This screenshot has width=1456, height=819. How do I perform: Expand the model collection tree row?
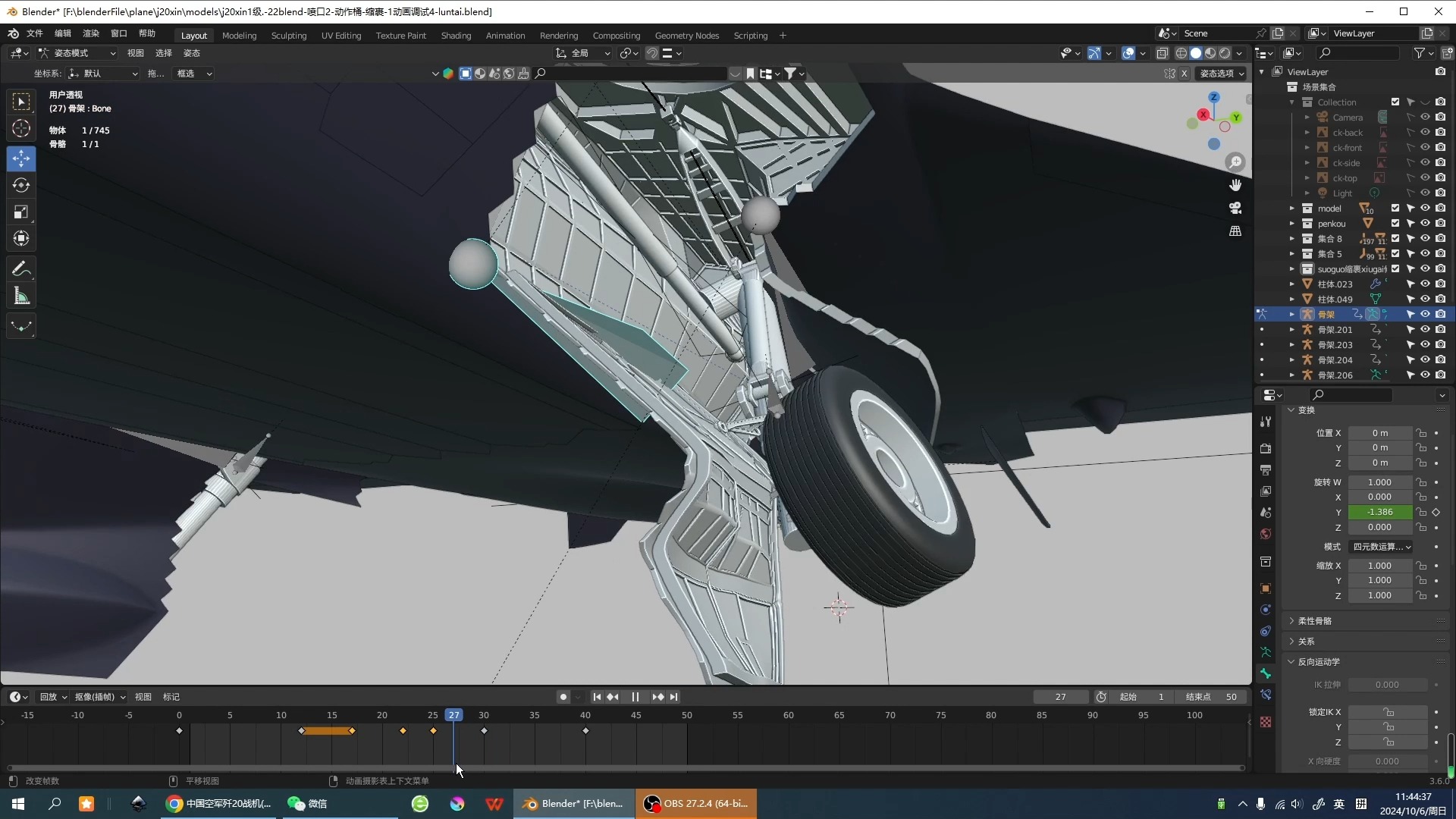[1292, 209]
